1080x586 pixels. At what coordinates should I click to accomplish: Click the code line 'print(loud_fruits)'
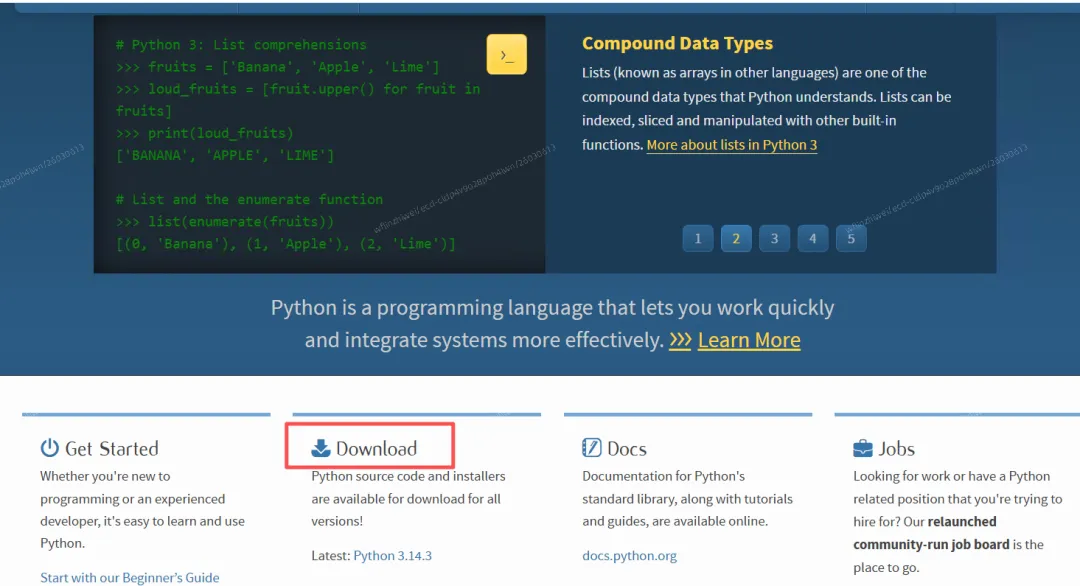point(220,133)
